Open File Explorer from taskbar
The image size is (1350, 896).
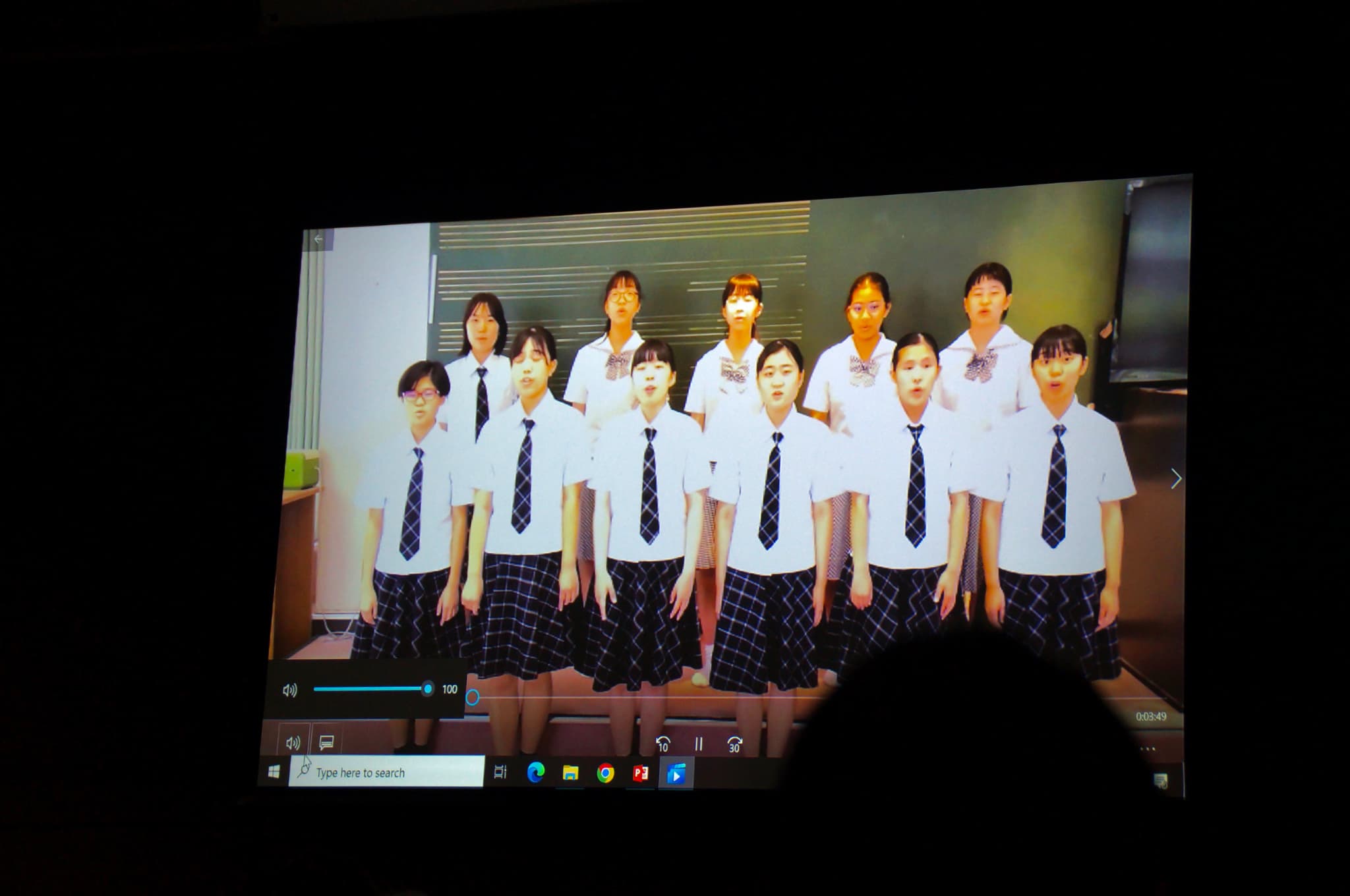coord(571,773)
